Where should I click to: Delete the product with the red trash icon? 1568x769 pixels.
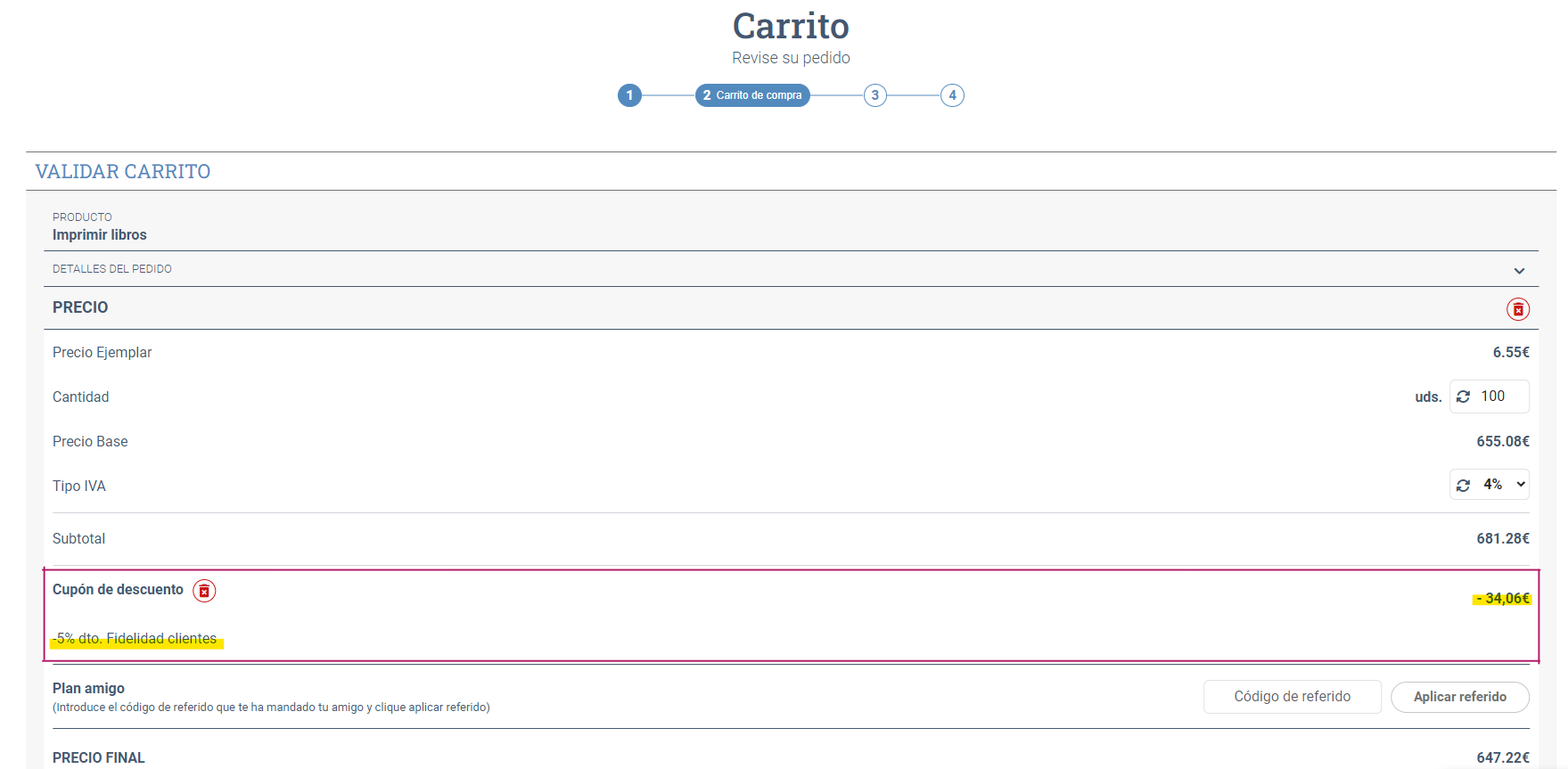(x=1517, y=309)
